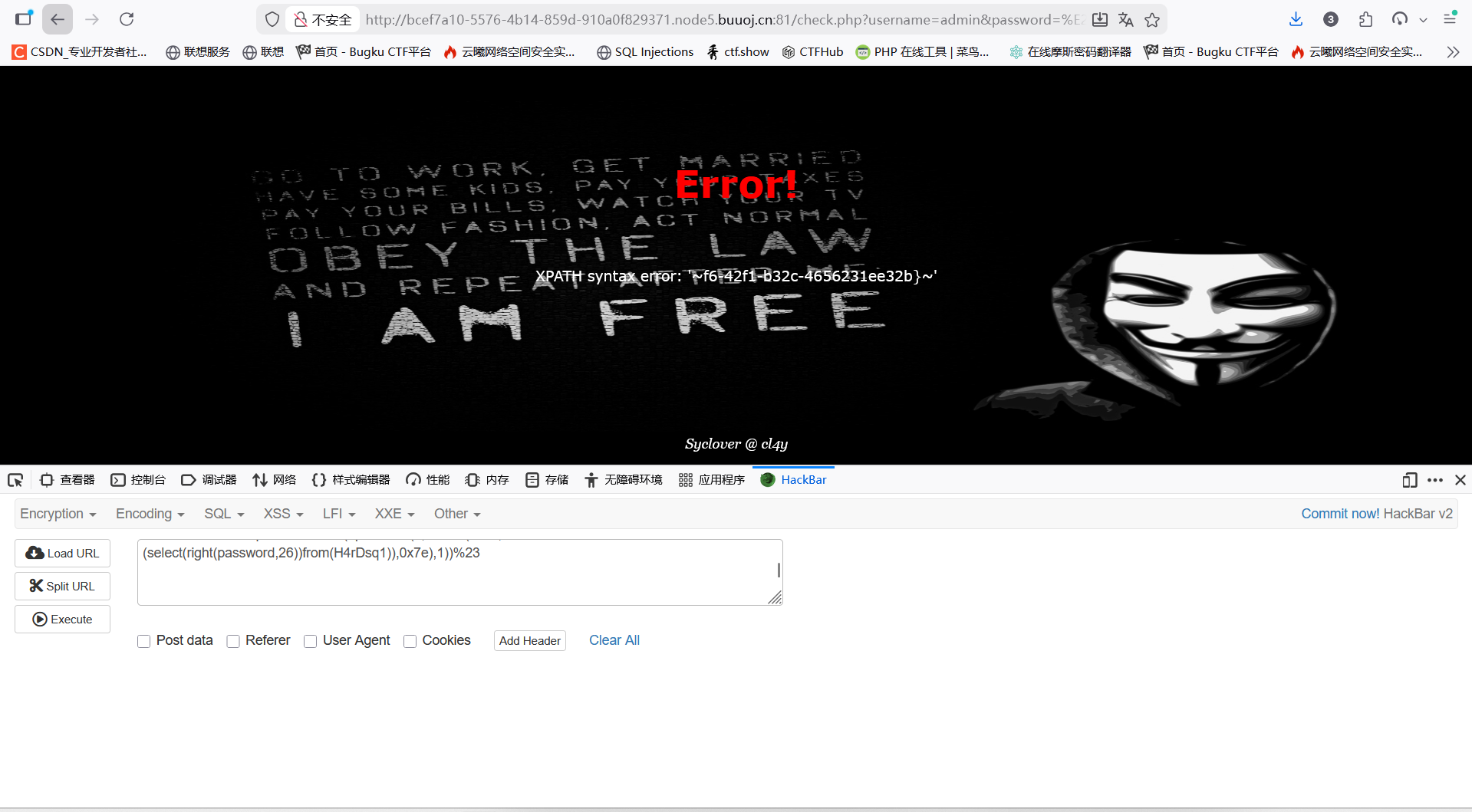1472x812 pixels.
Task: Switch to 控制台 console tab
Action: [138, 480]
